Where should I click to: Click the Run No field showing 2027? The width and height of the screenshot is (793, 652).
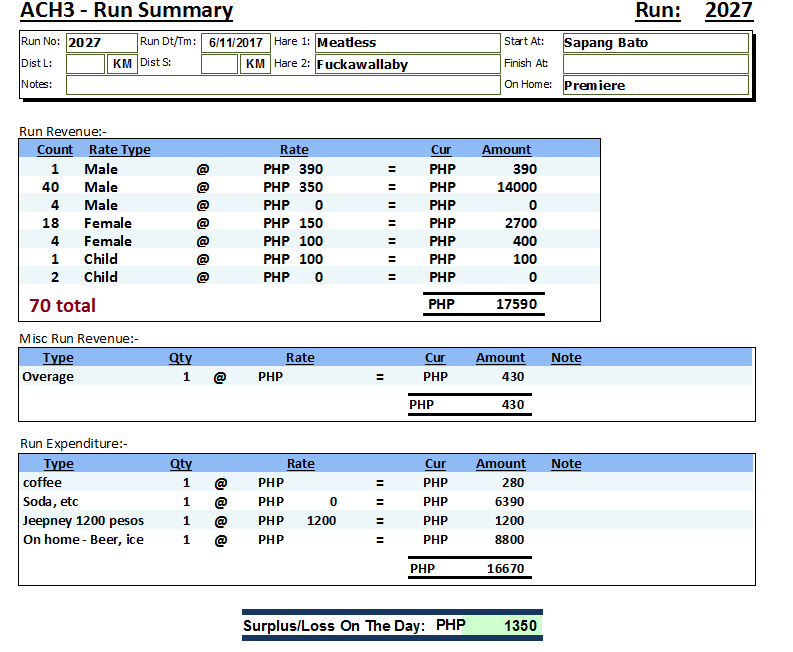(x=101, y=43)
